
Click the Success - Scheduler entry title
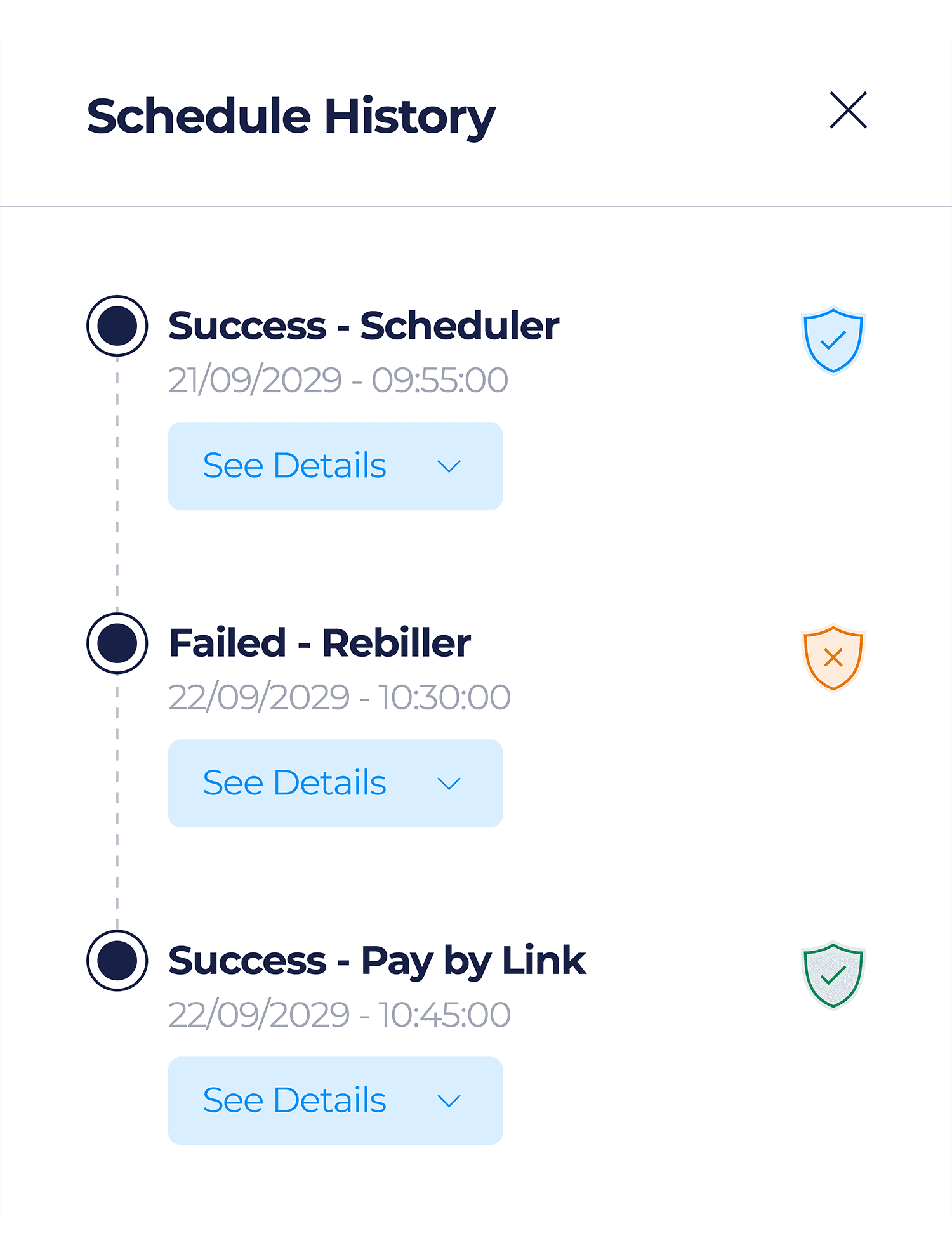[364, 326]
